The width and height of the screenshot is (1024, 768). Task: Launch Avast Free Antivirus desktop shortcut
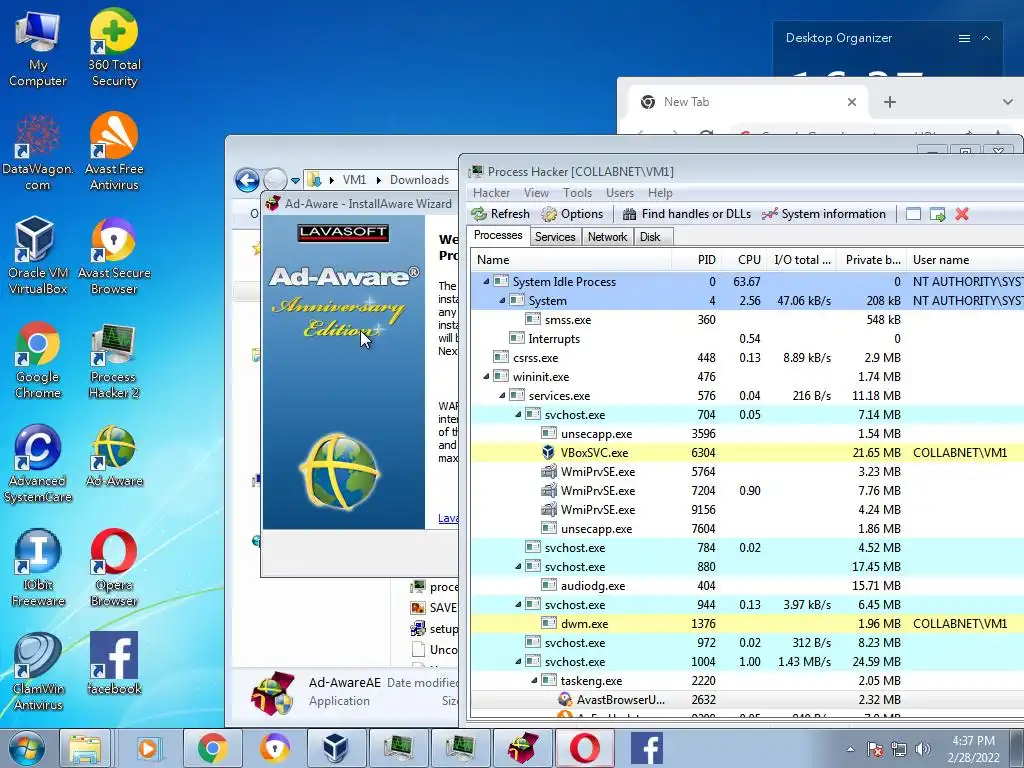[114, 153]
